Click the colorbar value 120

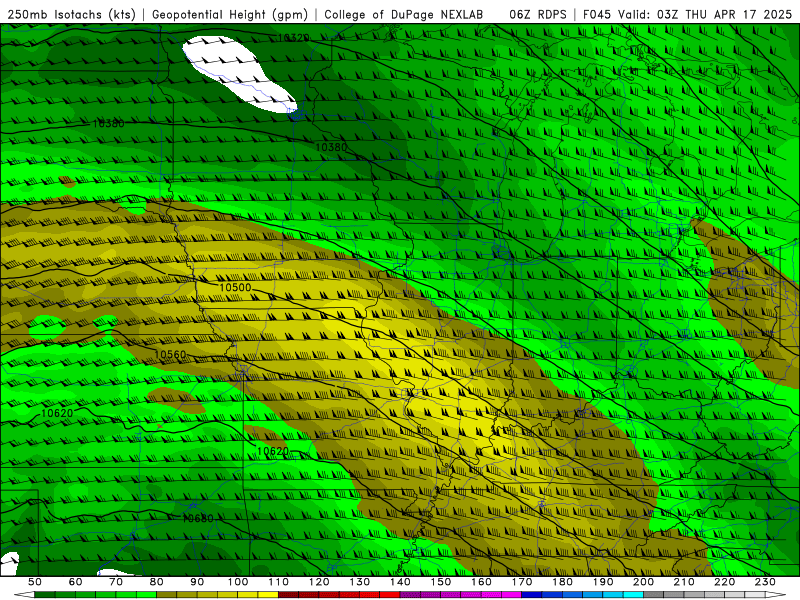coord(319,582)
